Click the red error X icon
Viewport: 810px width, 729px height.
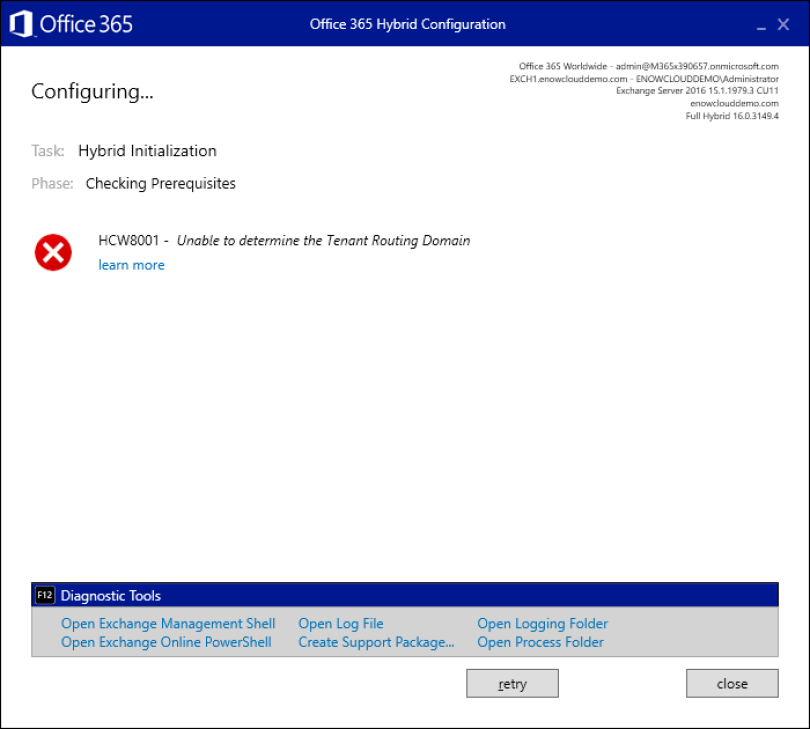[53, 252]
